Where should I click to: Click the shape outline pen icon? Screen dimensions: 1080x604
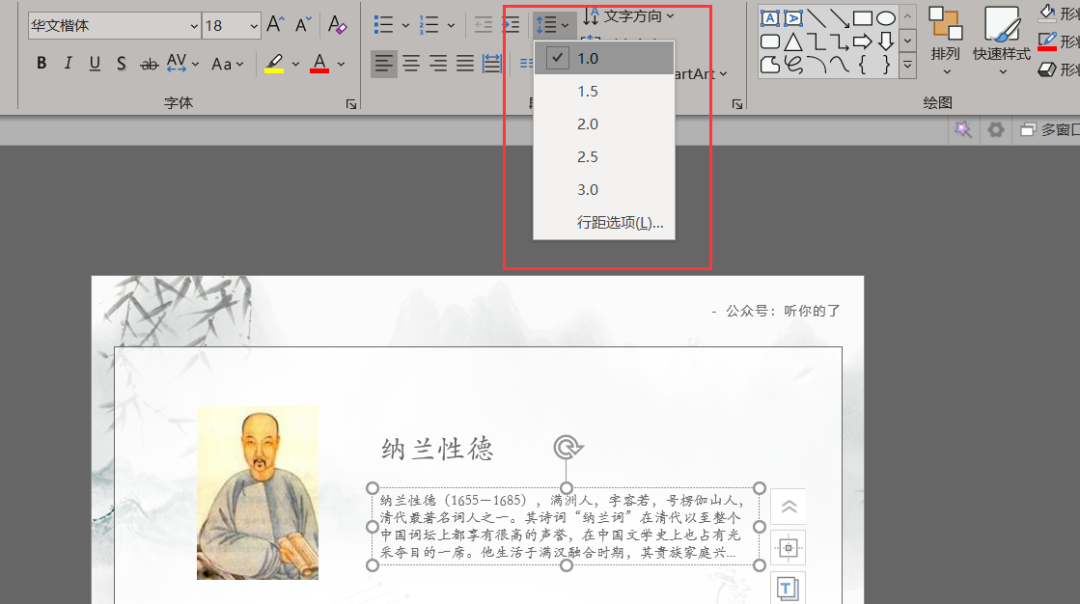point(1048,41)
